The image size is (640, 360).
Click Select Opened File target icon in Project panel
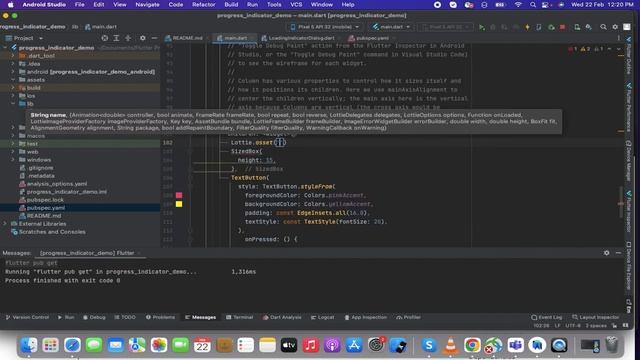104,38
